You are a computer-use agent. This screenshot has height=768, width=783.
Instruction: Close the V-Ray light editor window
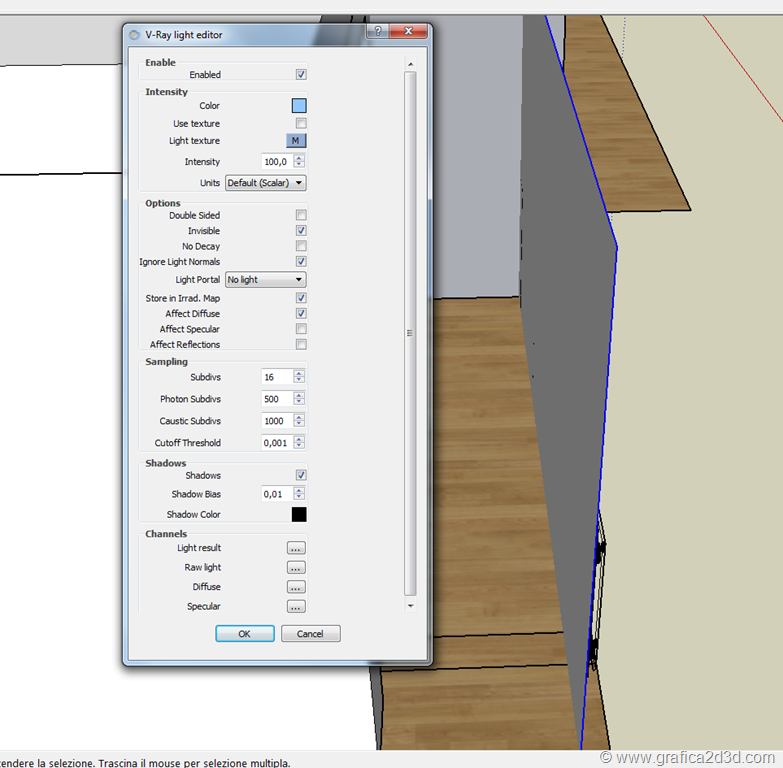[409, 32]
